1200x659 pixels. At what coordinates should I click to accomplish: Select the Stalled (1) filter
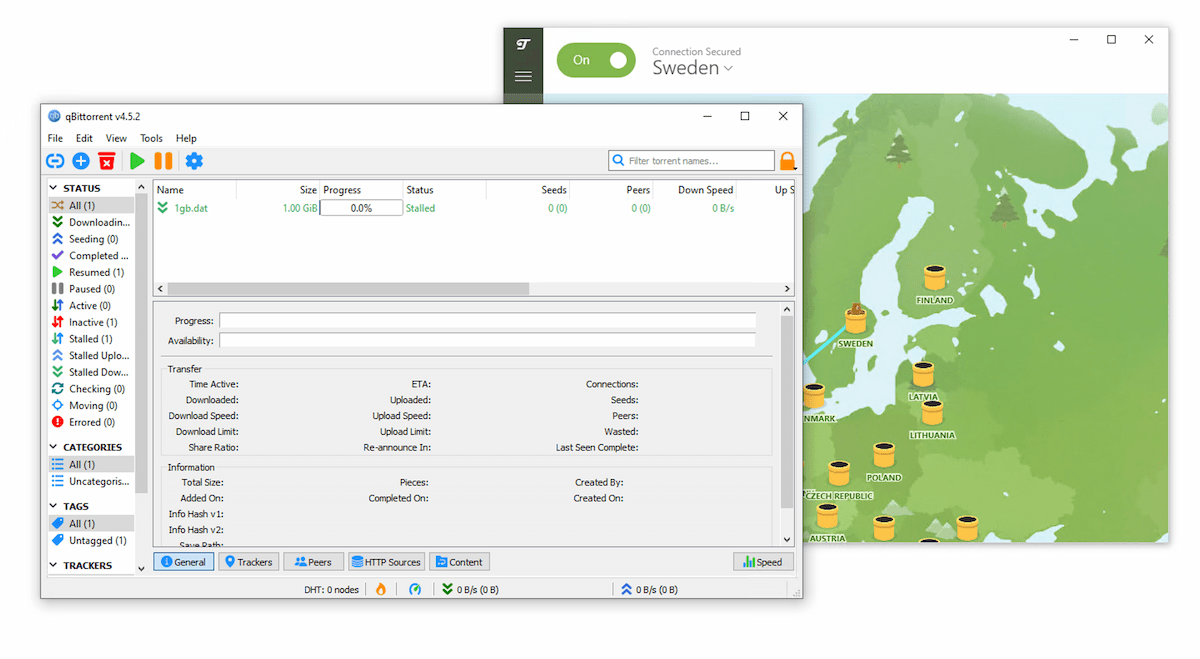point(90,339)
